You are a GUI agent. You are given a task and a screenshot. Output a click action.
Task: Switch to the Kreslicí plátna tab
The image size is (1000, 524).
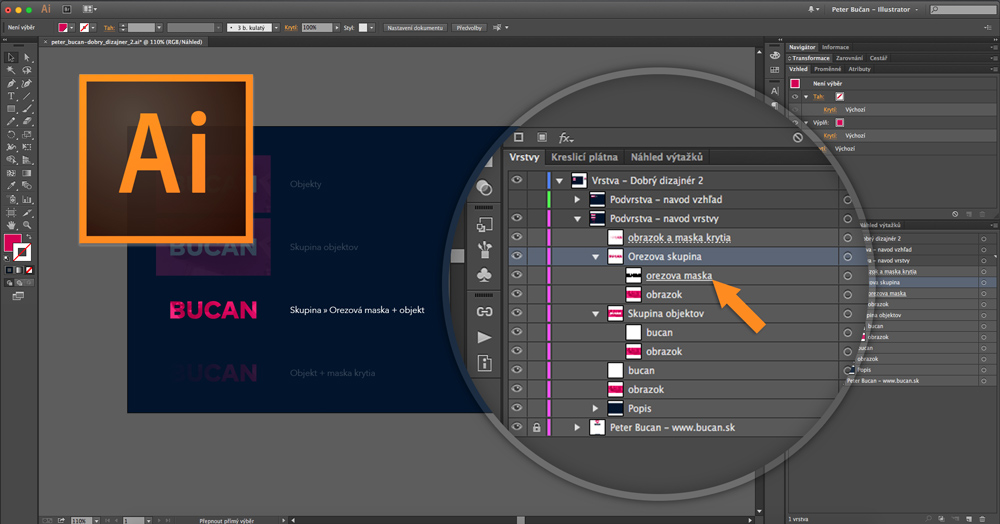pyautogui.click(x=584, y=157)
